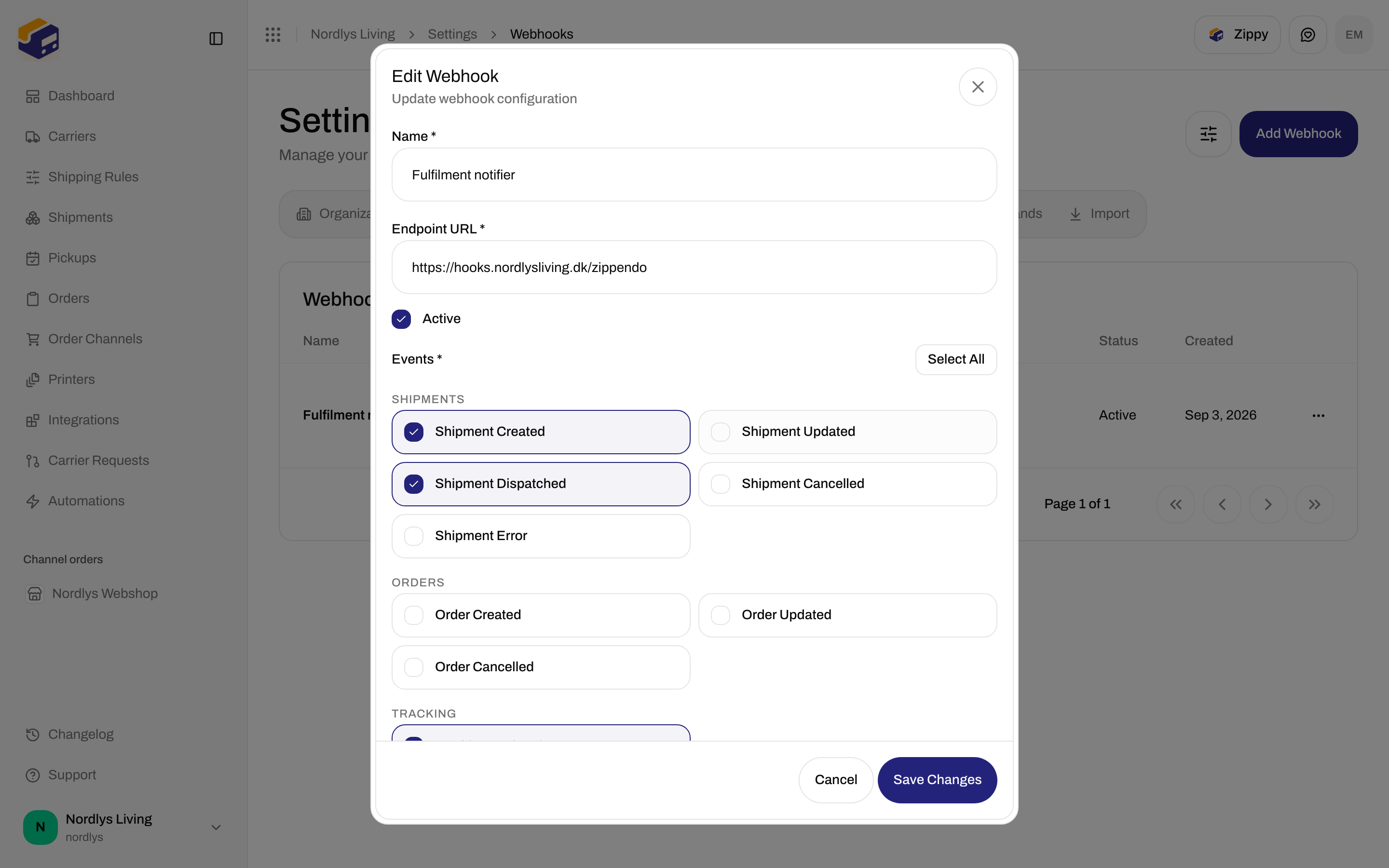Check the Shipment Updated event
The height and width of the screenshot is (868, 1389).
pyautogui.click(x=721, y=432)
